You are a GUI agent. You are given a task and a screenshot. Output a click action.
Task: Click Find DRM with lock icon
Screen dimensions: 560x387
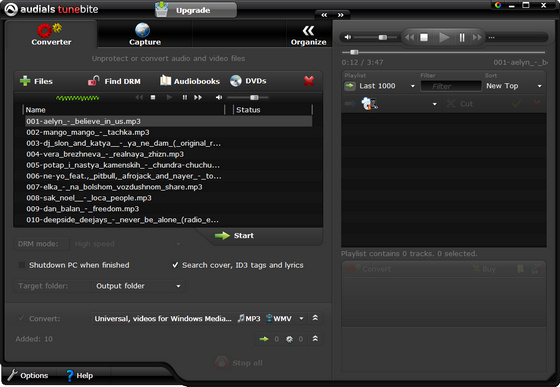point(114,81)
